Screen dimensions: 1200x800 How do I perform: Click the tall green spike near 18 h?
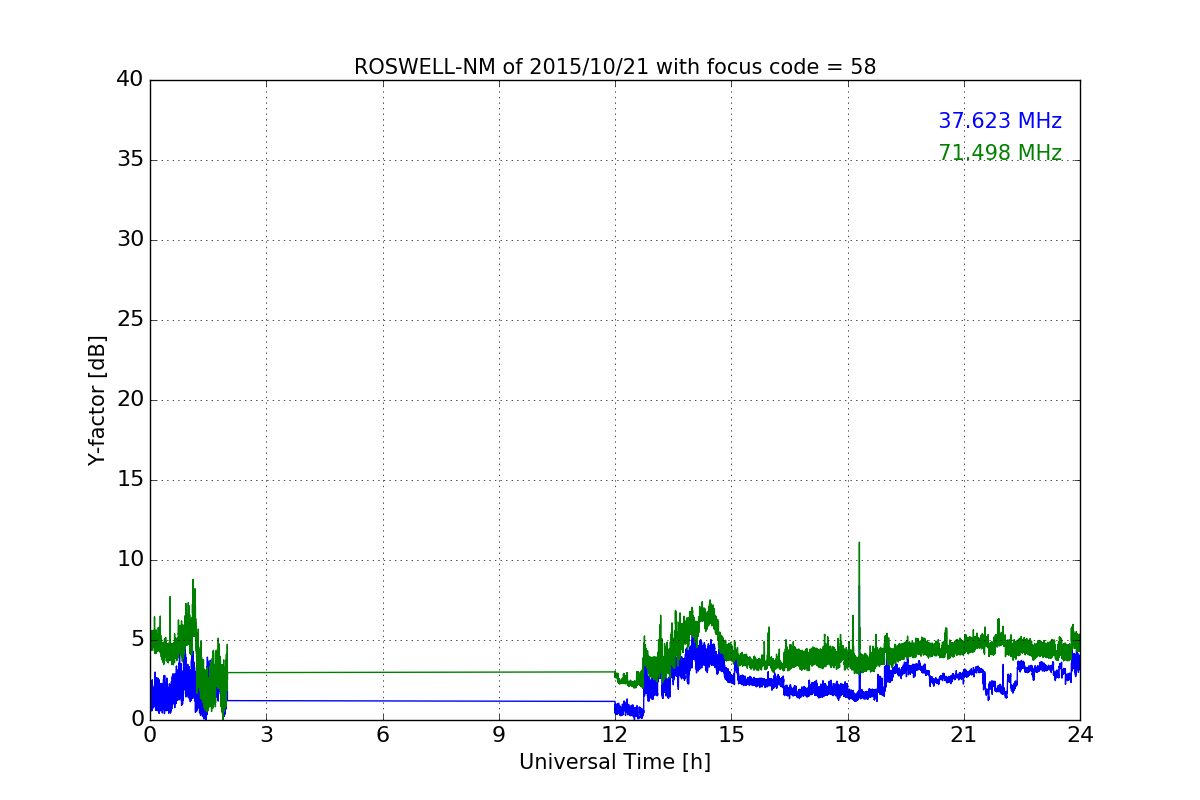pos(859,600)
